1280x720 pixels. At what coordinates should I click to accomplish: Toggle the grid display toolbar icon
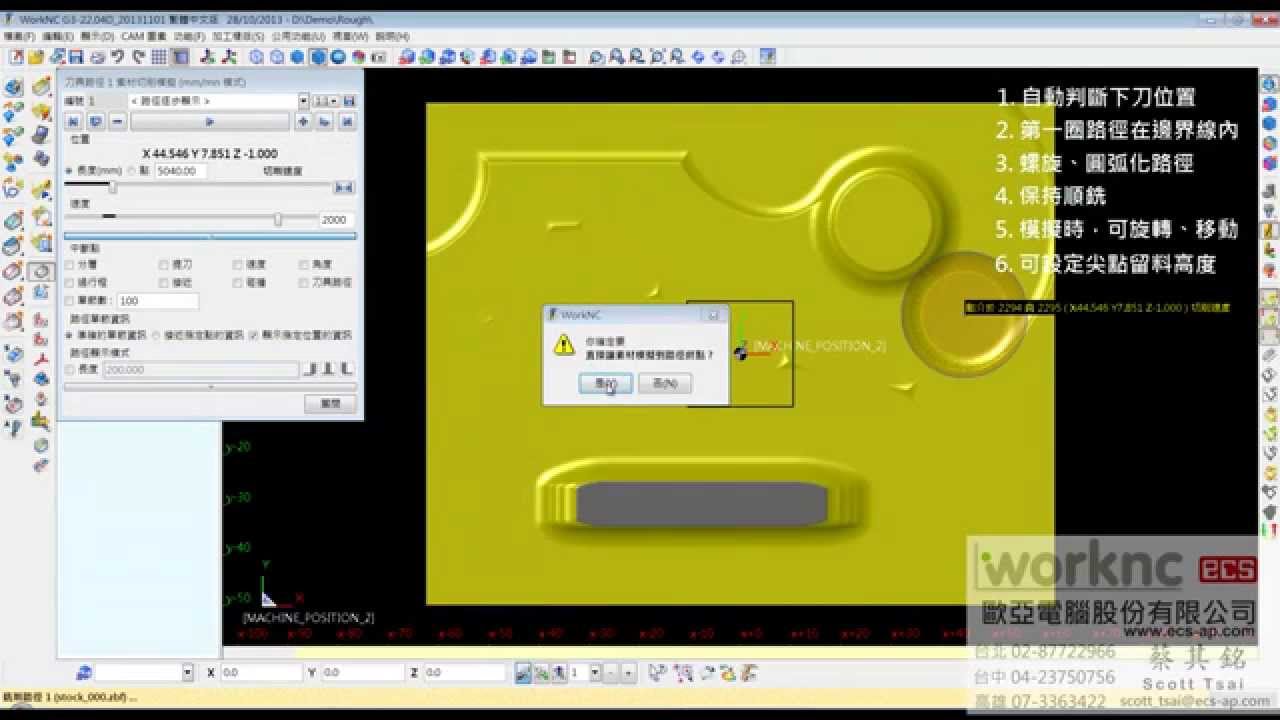(161, 57)
